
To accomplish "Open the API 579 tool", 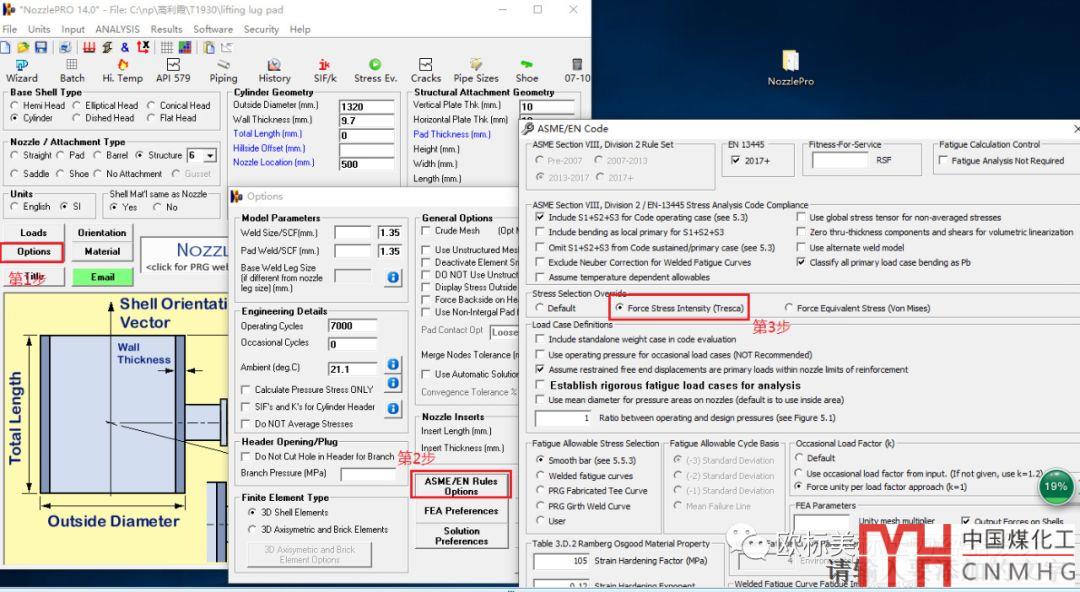I will click(x=172, y=70).
